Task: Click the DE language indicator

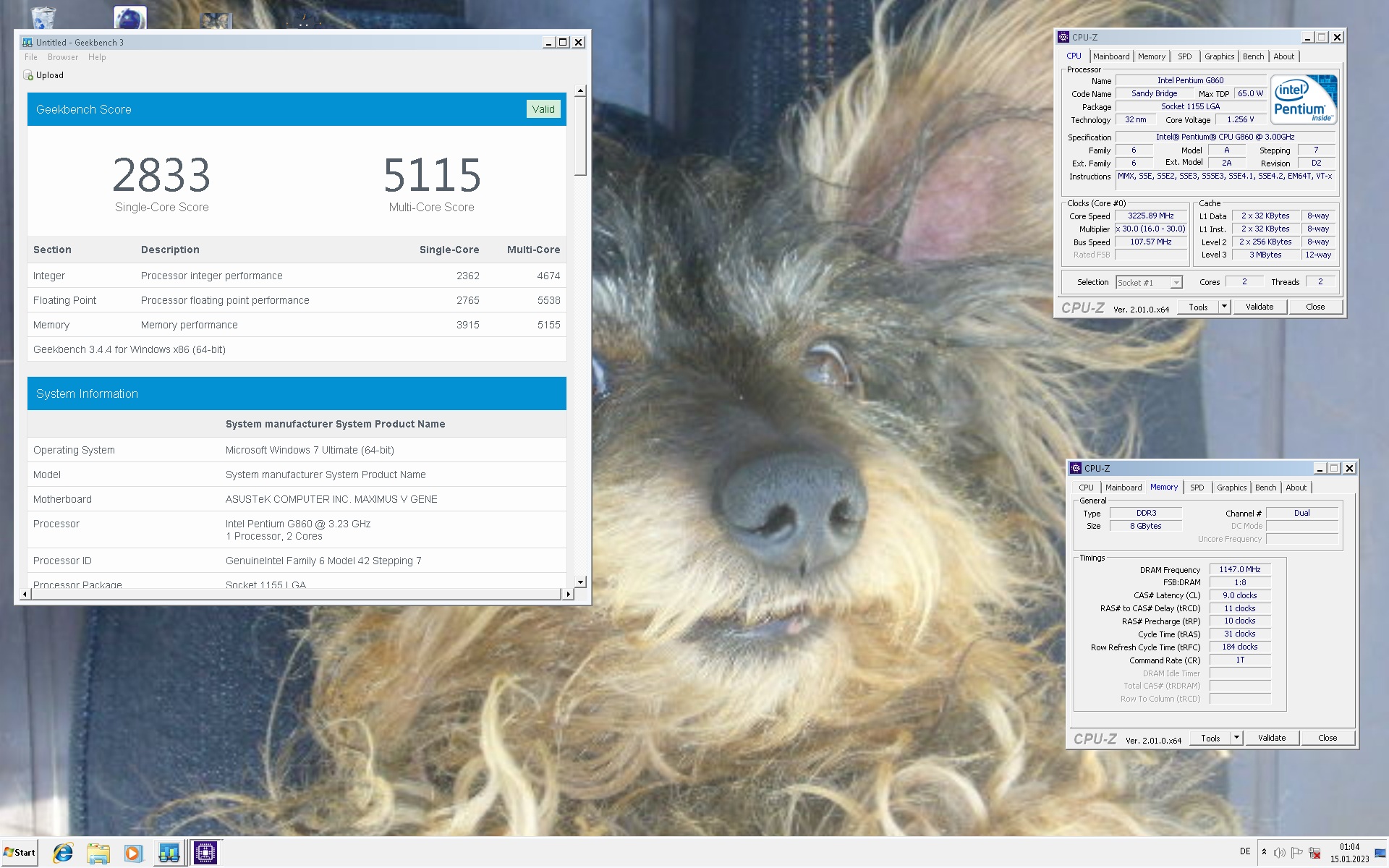Action: click(x=1245, y=851)
